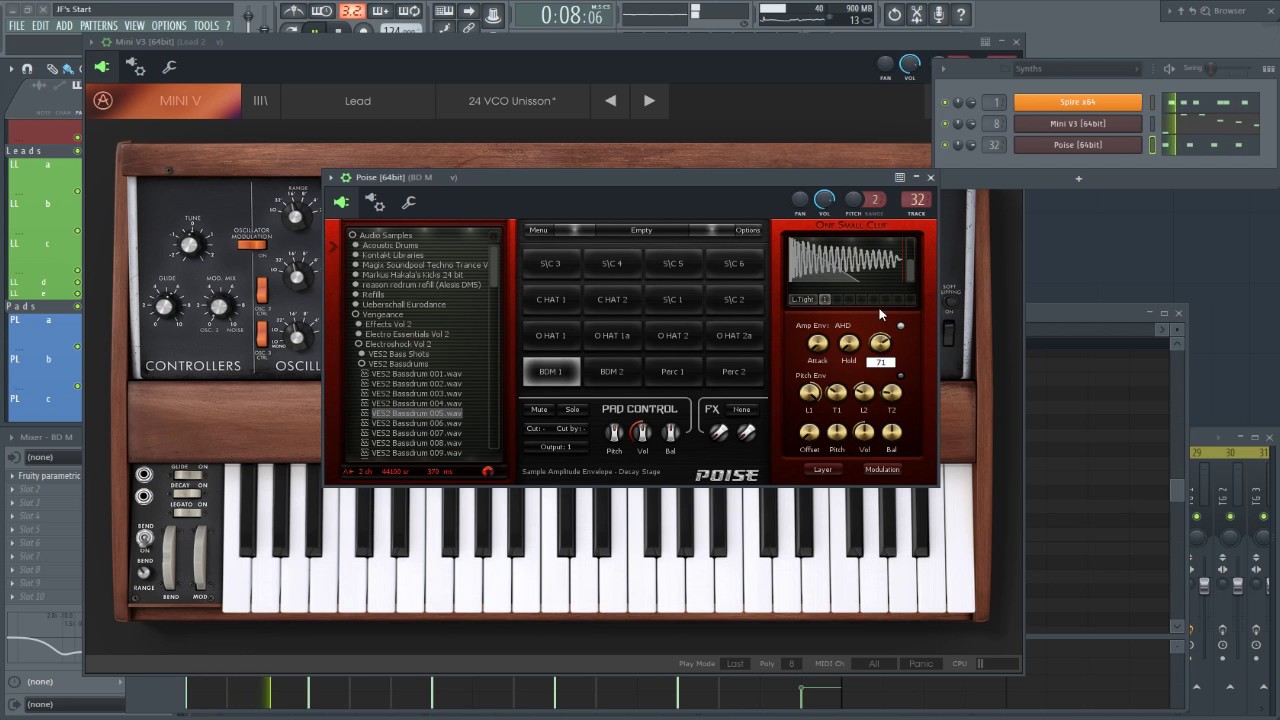Click the Amp Env decay value field showing 71
Screen dimensions: 1280x720
click(880, 362)
